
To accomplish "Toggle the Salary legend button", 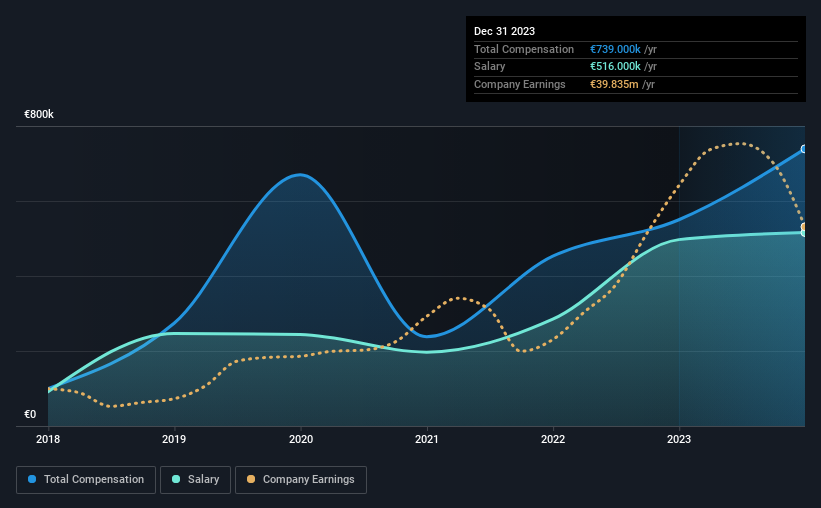I will [195, 480].
